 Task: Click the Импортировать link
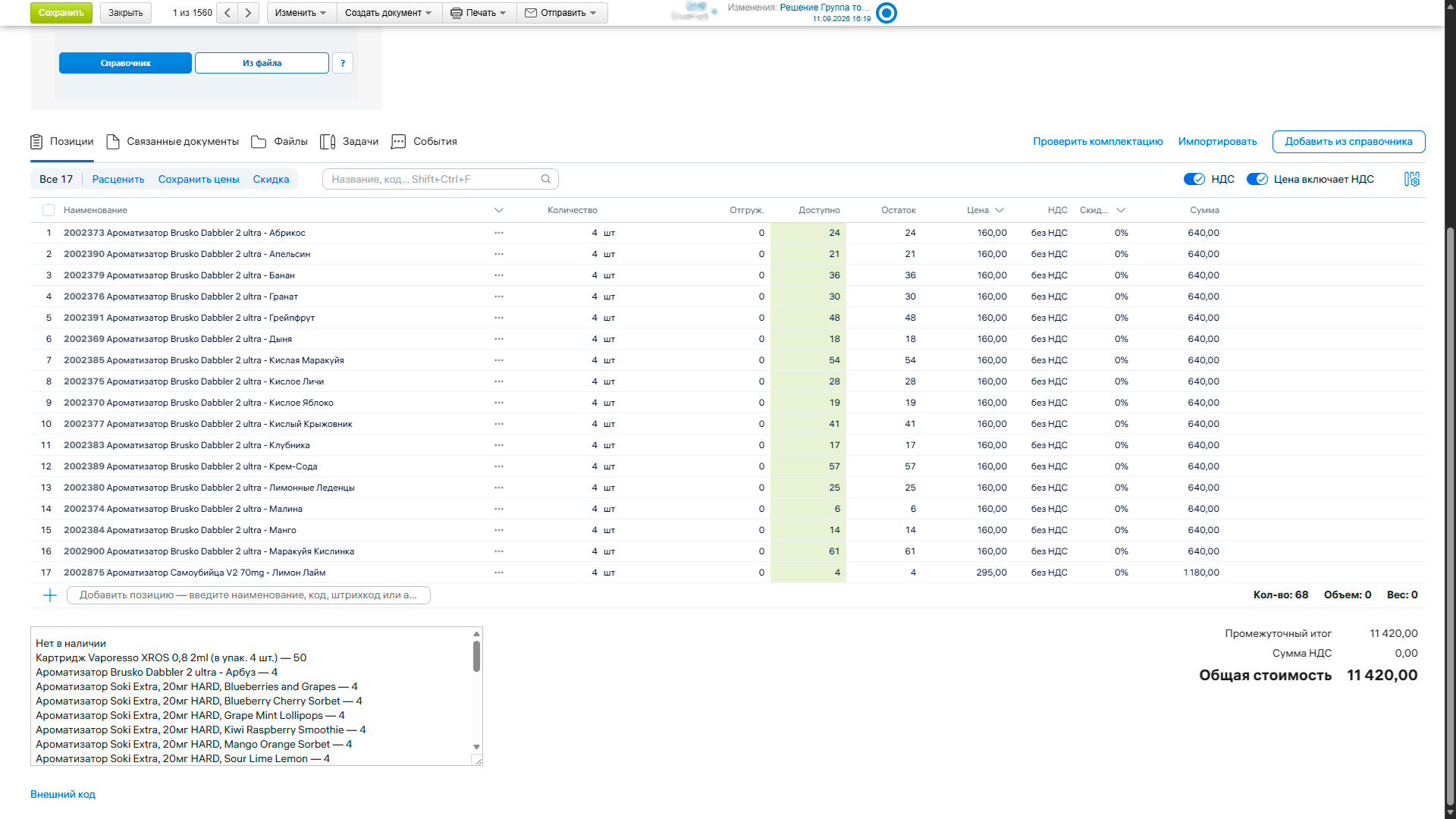[x=1217, y=142]
